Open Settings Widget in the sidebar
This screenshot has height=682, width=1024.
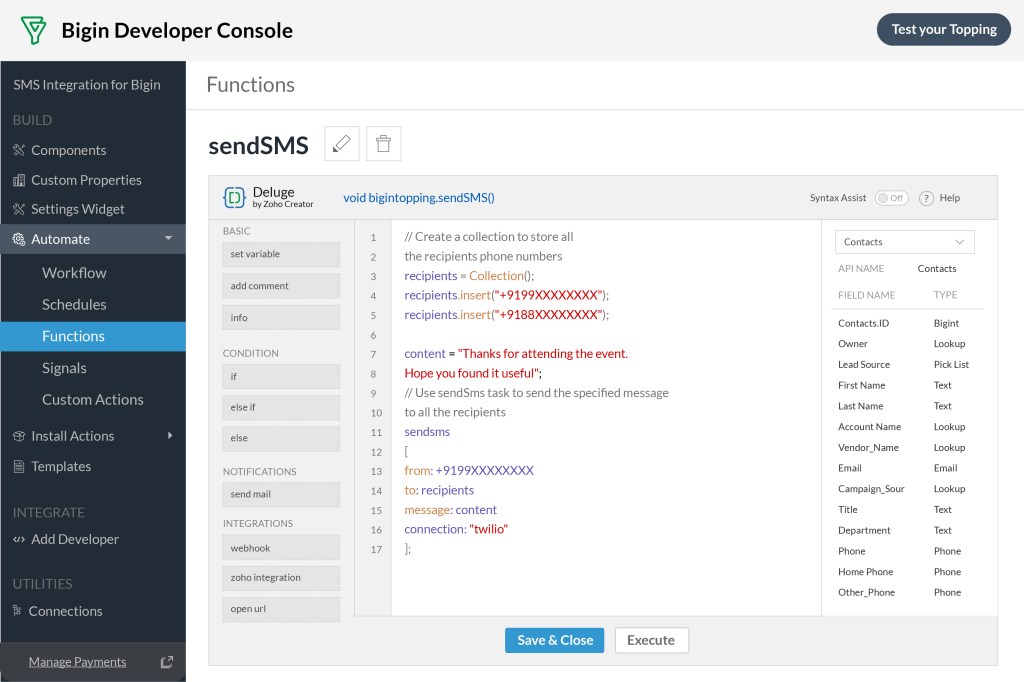click(77, 209)
